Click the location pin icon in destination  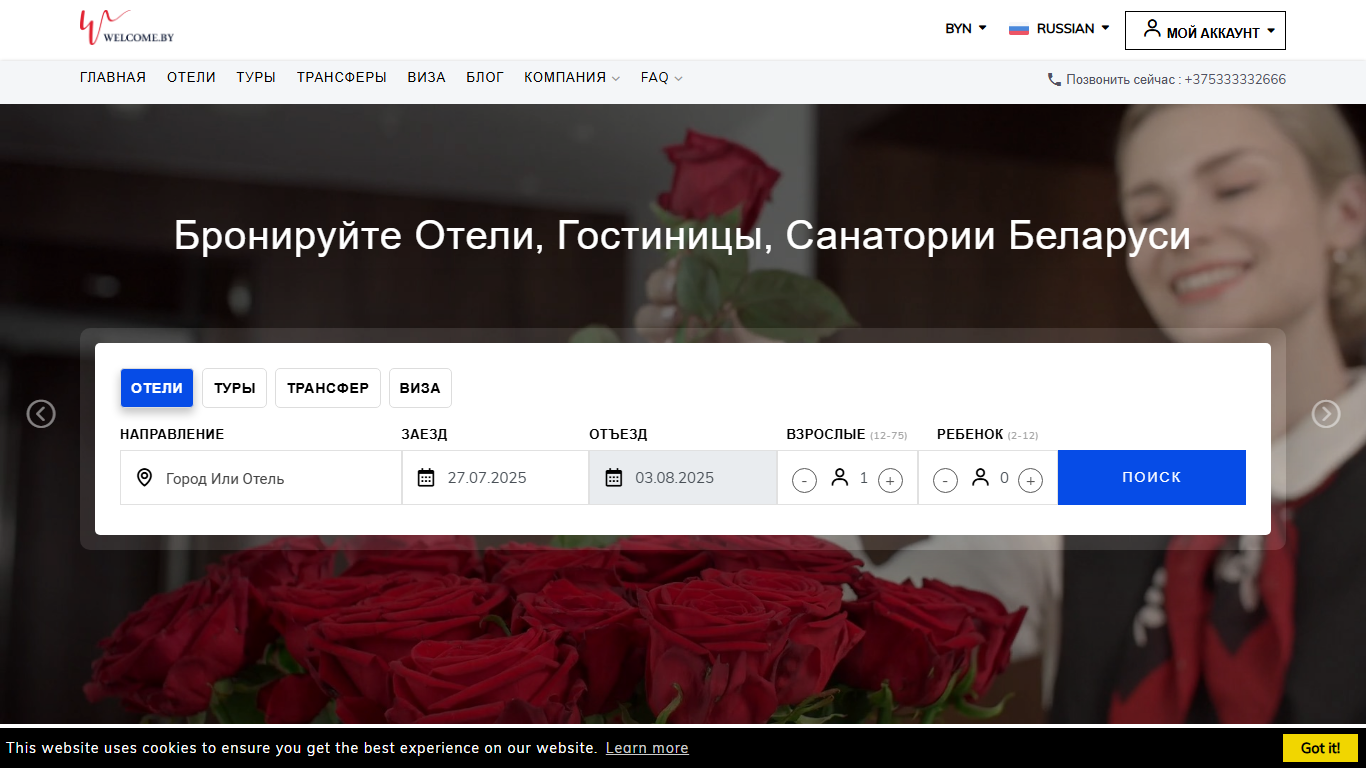(x=144, y=478)
